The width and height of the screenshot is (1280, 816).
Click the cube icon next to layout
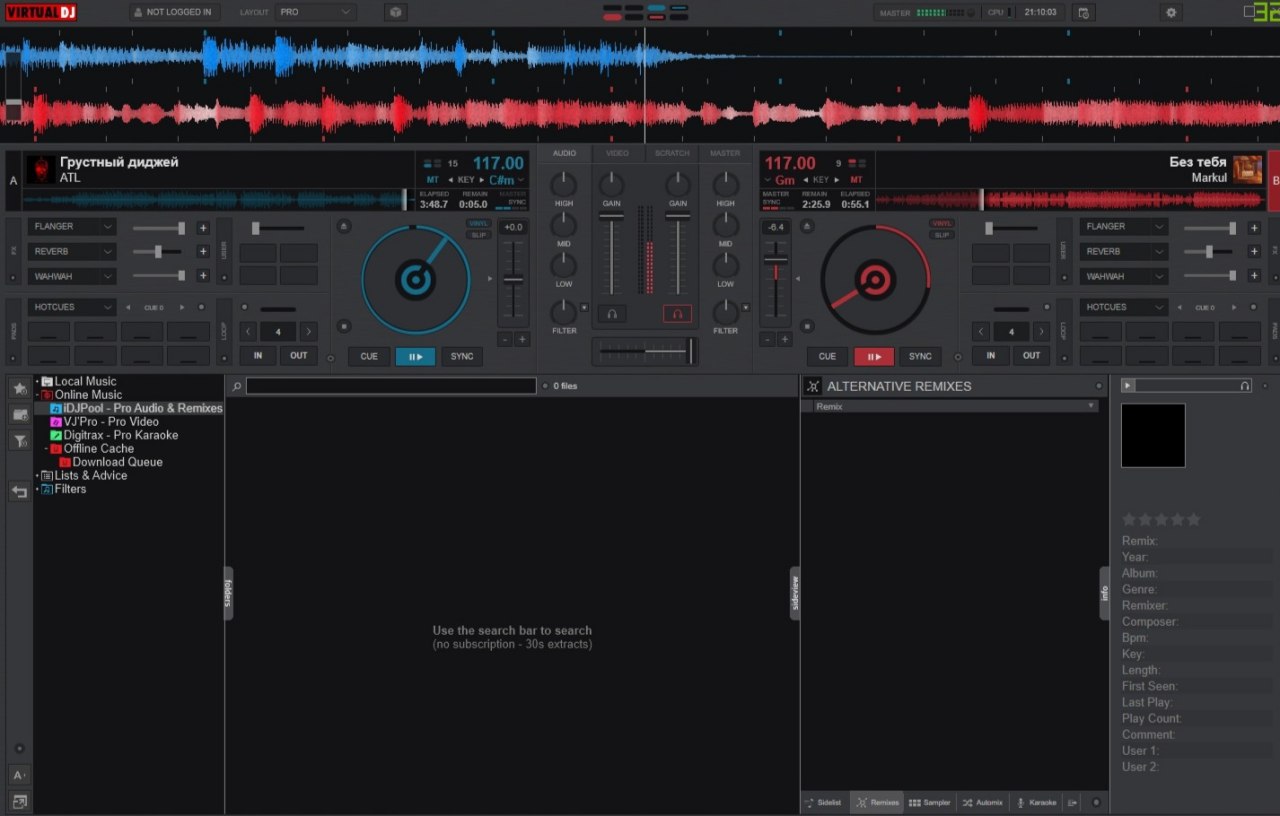(395, 12)
